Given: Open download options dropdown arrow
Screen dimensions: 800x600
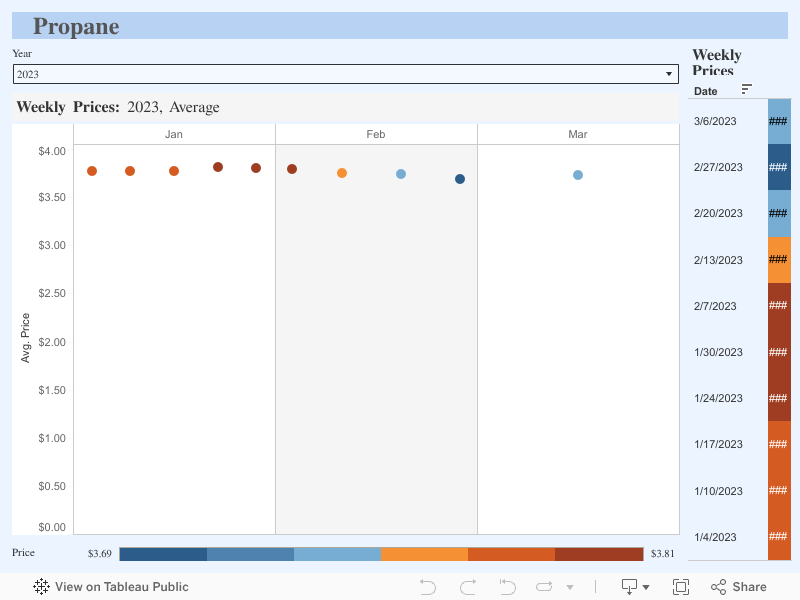Looking at the screenshot, I should (x=646, y=588).
